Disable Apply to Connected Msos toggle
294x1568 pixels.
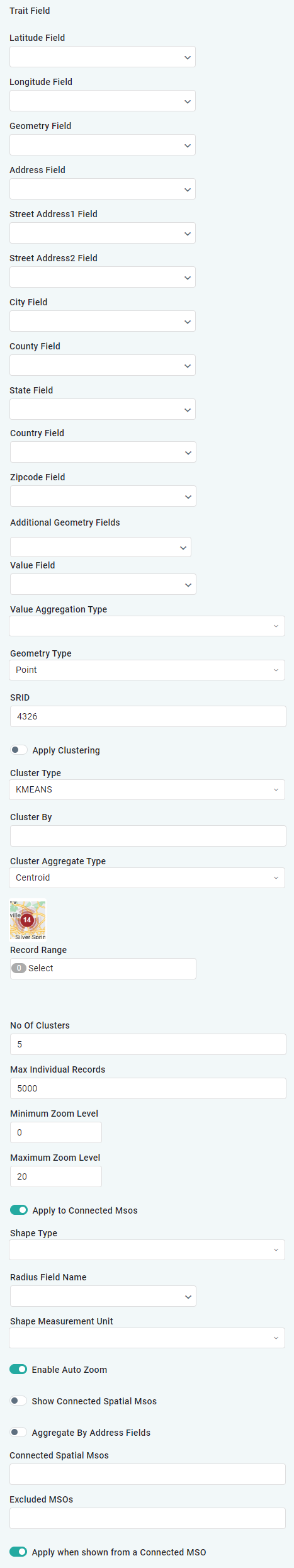coord(19,1210)
